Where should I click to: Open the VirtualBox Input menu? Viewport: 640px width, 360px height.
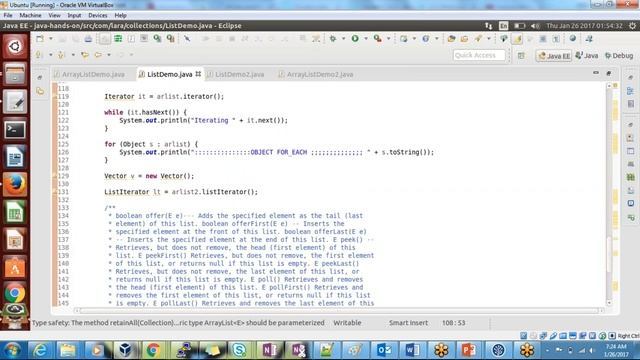(x=74, y=15)
